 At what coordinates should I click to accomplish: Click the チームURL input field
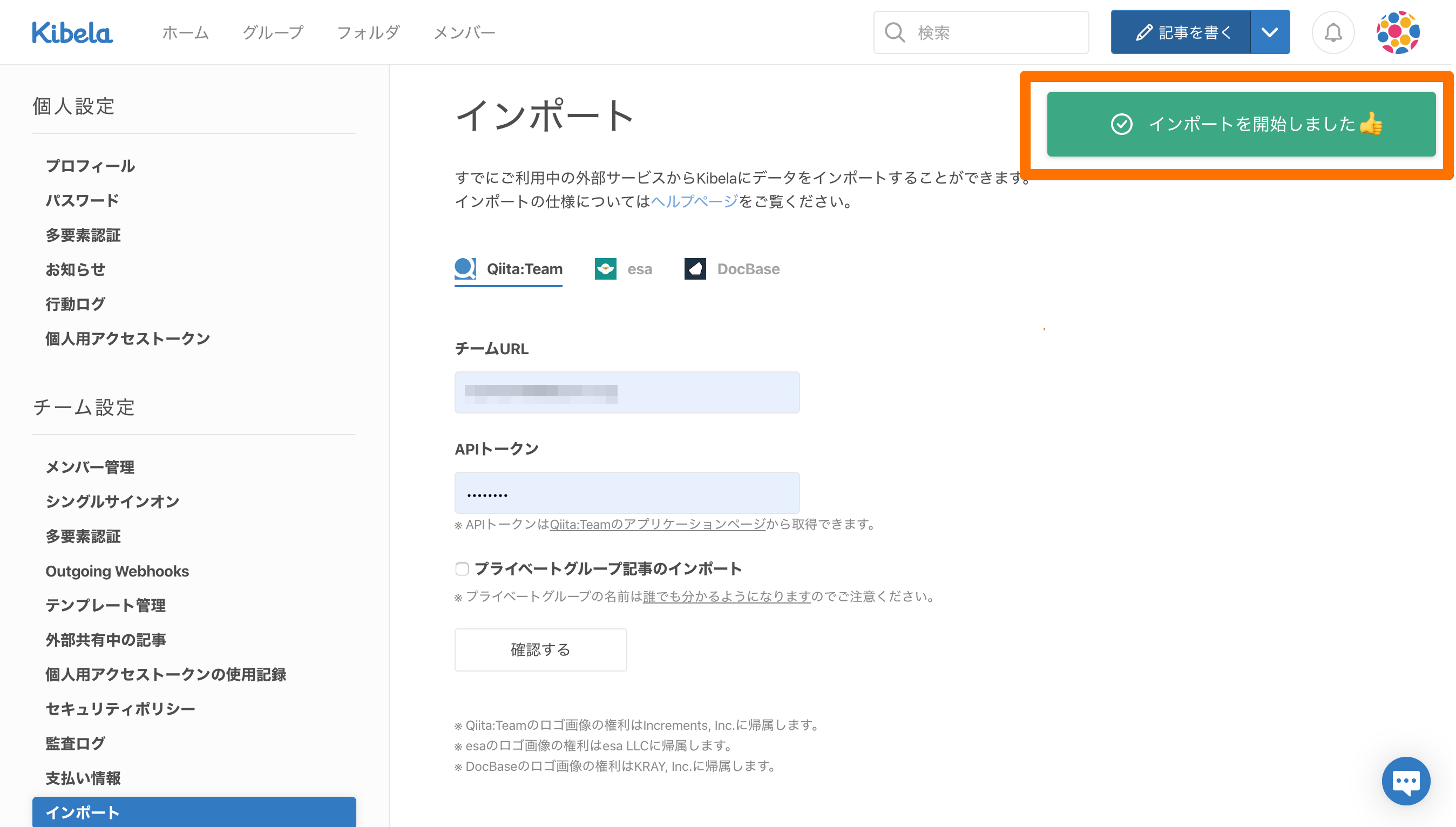point(627,392)
